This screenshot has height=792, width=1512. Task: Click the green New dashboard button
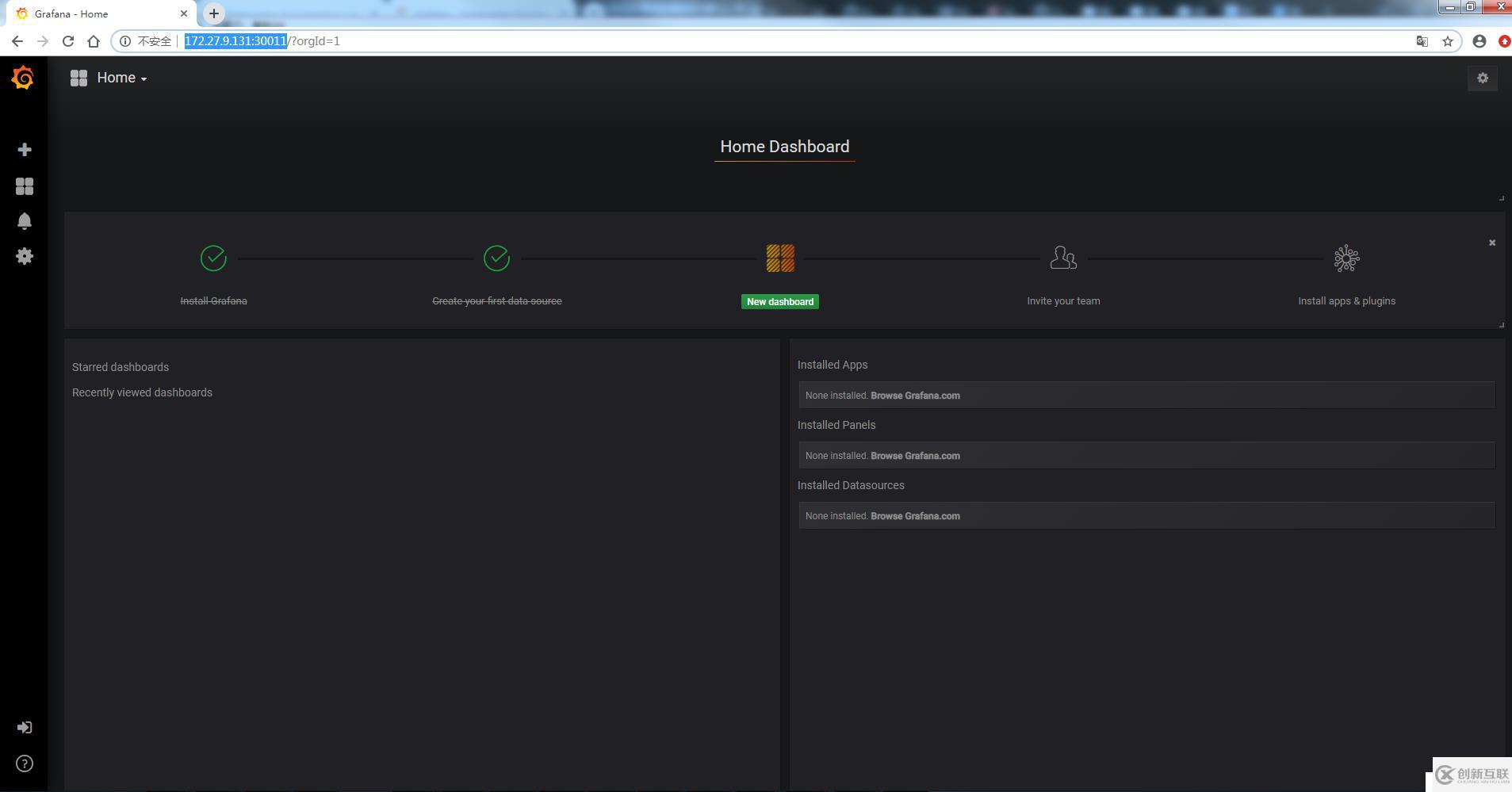tap(779, 301)
